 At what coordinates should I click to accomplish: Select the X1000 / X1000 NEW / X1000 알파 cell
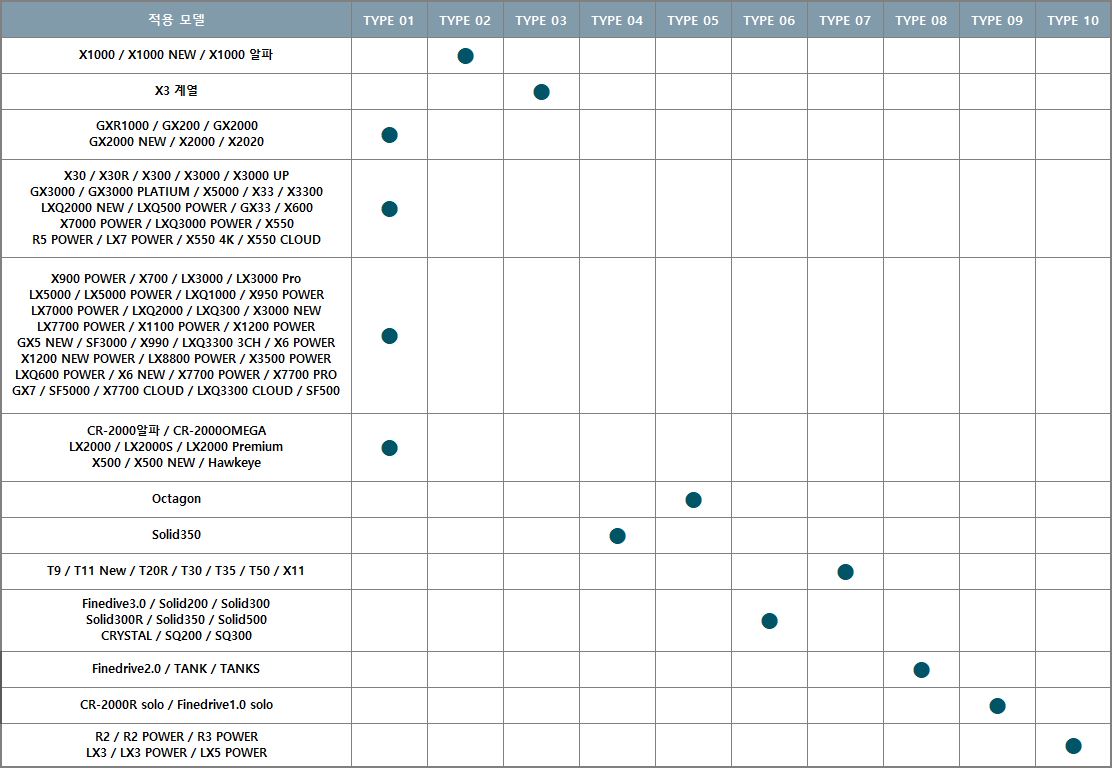[x=177, y=55]
